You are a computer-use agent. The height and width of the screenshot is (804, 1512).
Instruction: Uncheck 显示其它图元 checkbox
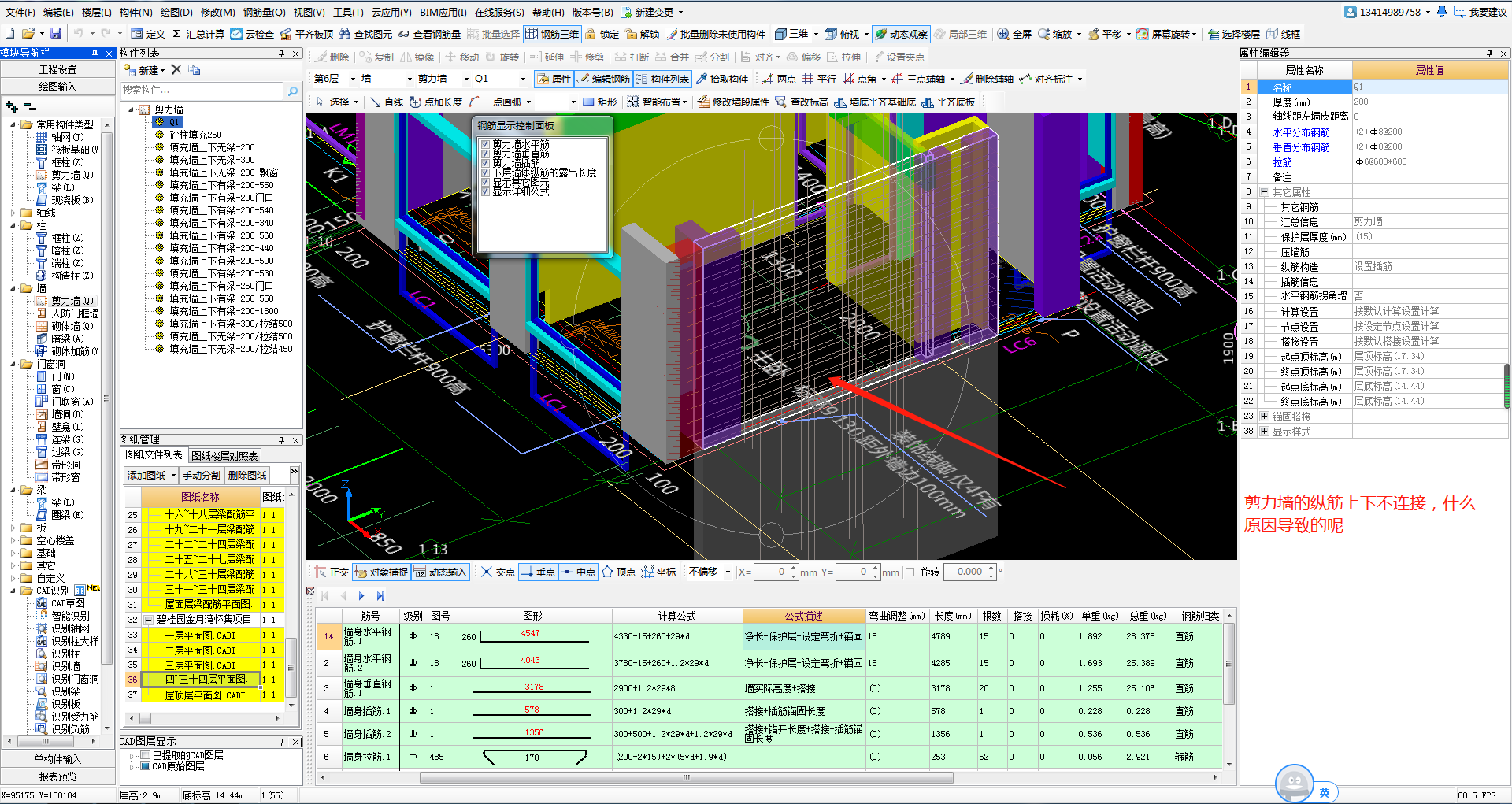485,182
